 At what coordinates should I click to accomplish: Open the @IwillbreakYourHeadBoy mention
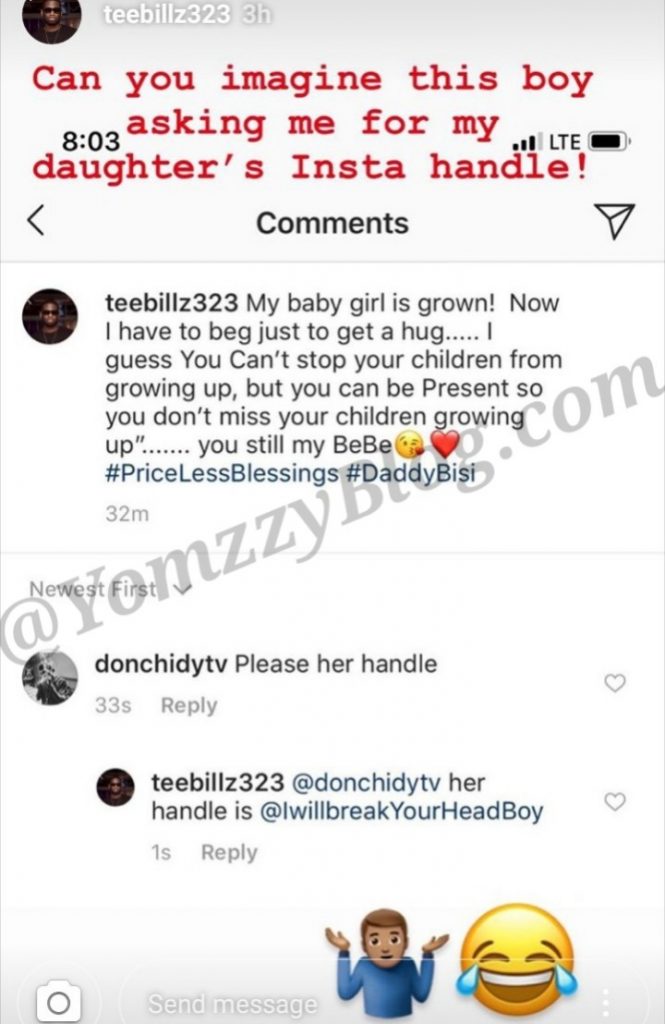tap(401, 811)
